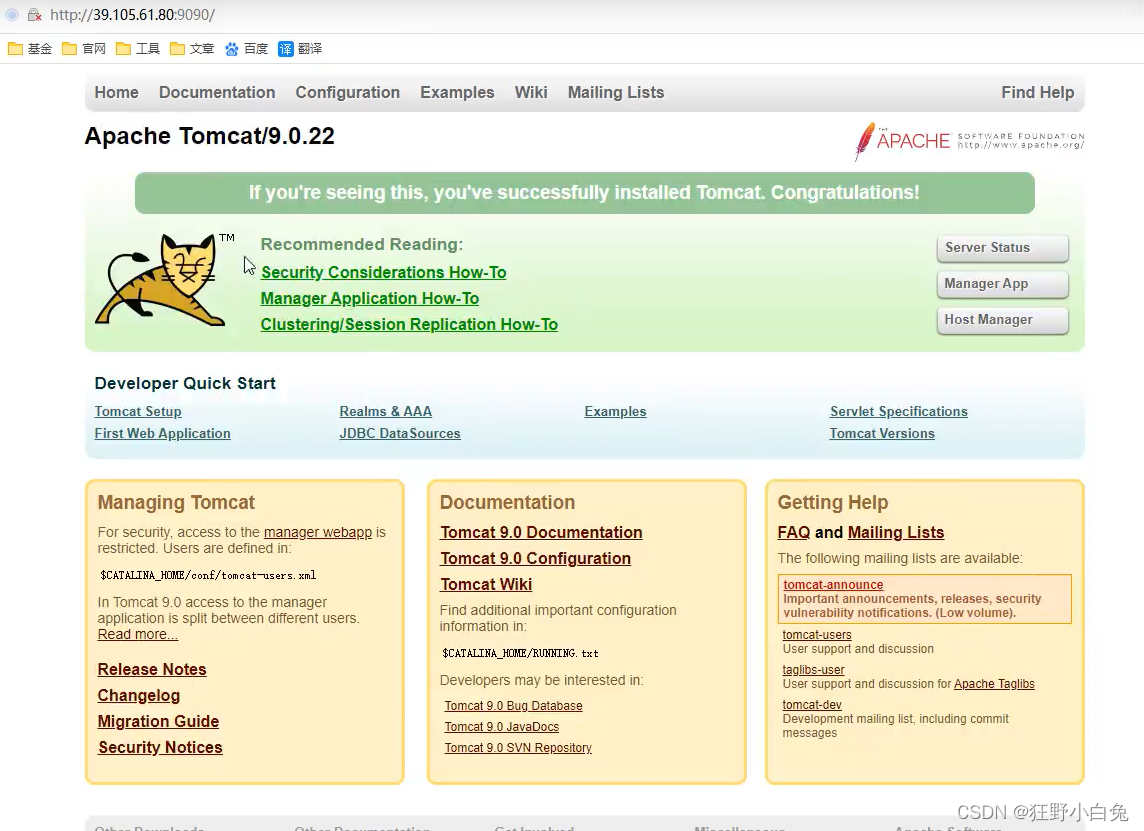This screenshot has width=1144, height=831.
Task: Open the Tomcat Setup link
Action: (x=138, y=411)
